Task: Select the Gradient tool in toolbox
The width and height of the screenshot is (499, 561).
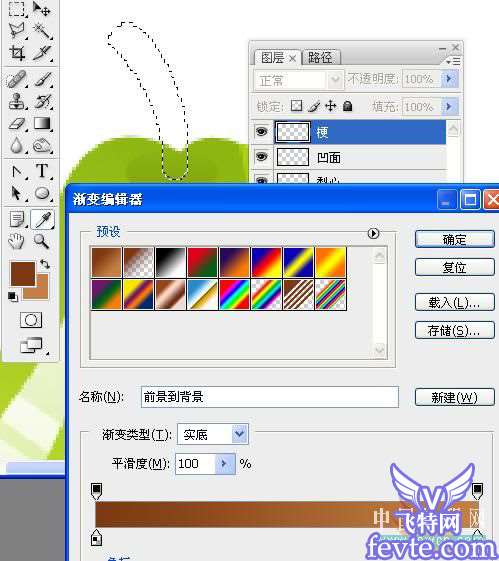Action: click(x=43, y=123)
